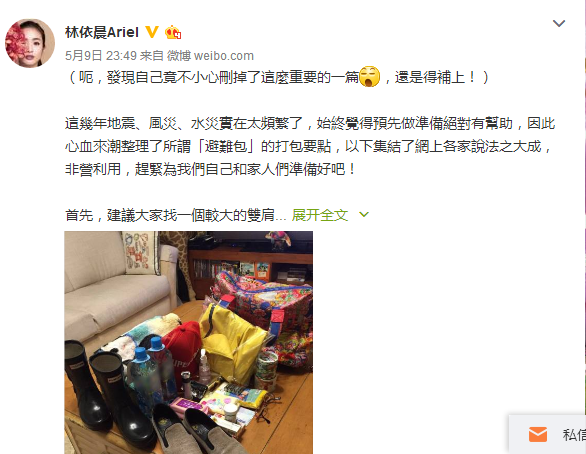Click the 林依晨Ariel username link
Screen dimensions: 586x454
pos(102,33)
